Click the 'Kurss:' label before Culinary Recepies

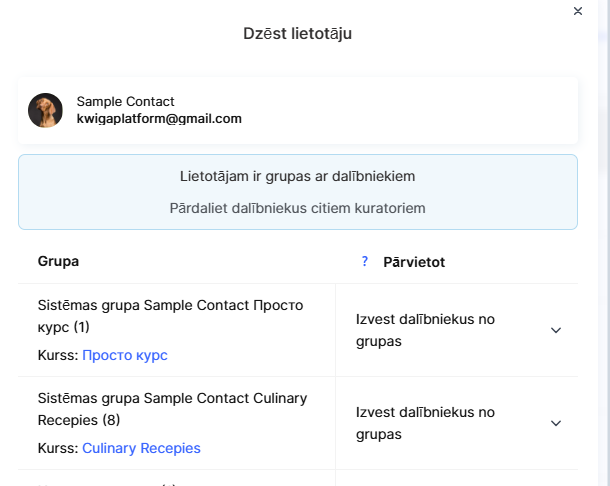click(57, 448)
